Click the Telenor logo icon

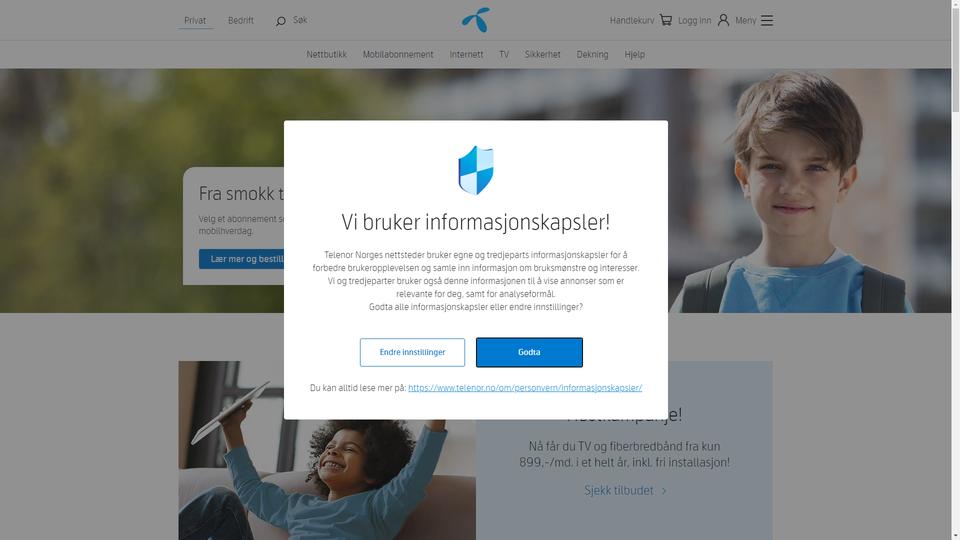tap(476, 20)
